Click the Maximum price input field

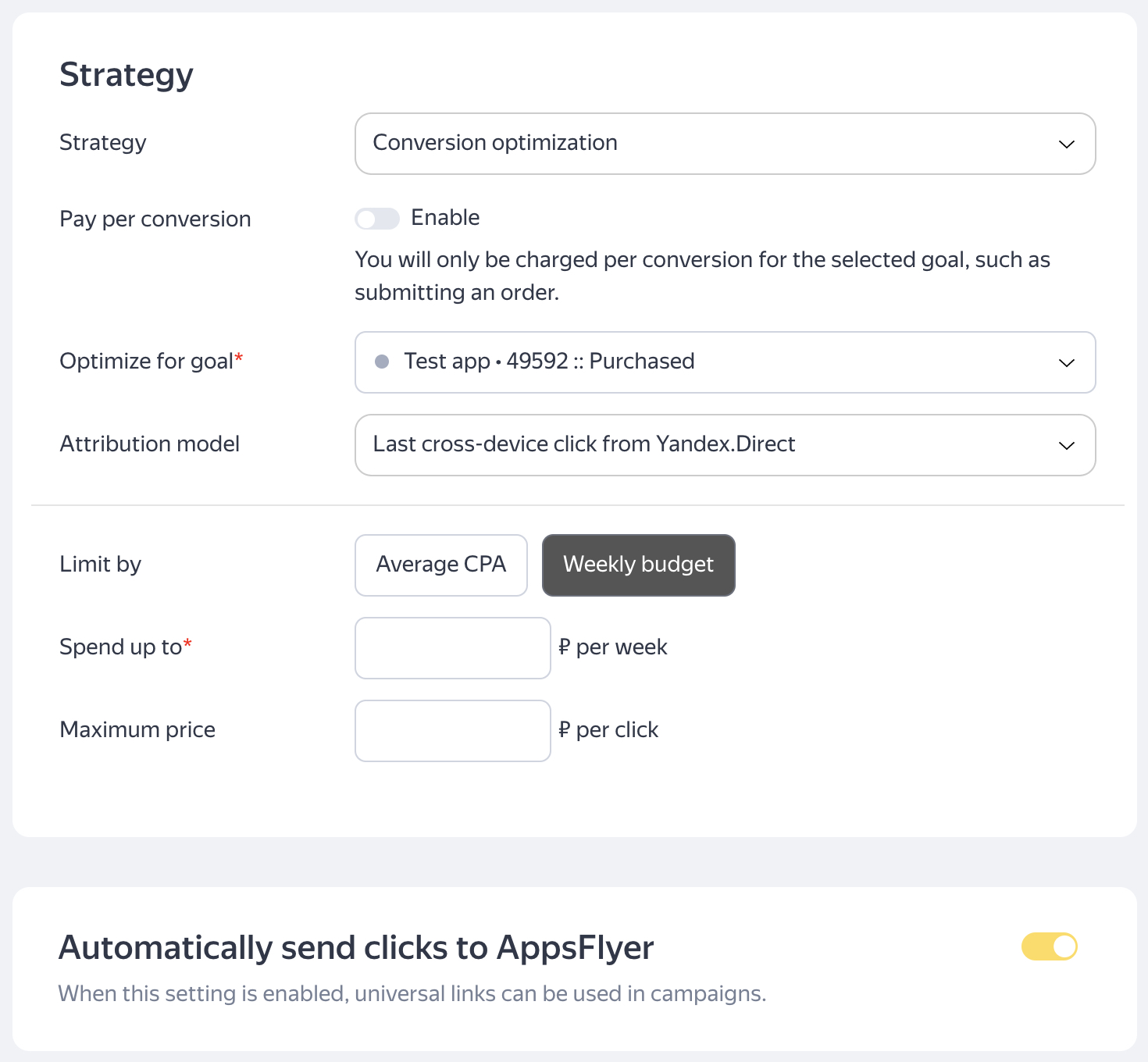[453, 731]
